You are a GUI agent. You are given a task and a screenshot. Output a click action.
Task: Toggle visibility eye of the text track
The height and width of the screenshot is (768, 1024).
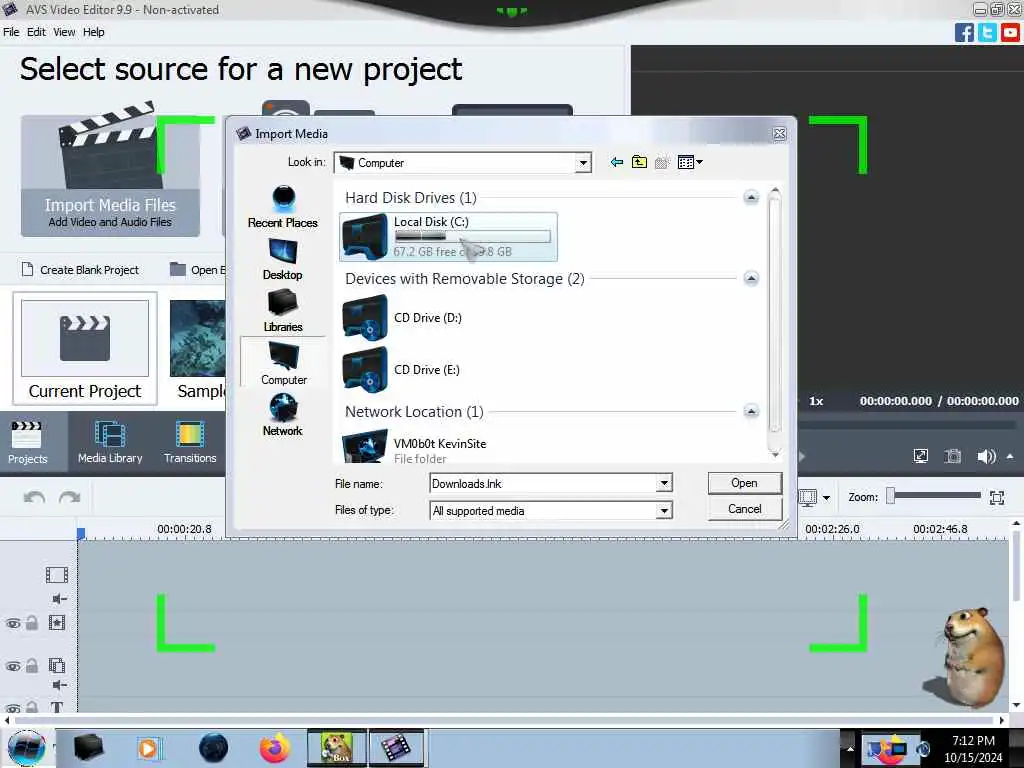pyautogui.click(x=12, y=709)
